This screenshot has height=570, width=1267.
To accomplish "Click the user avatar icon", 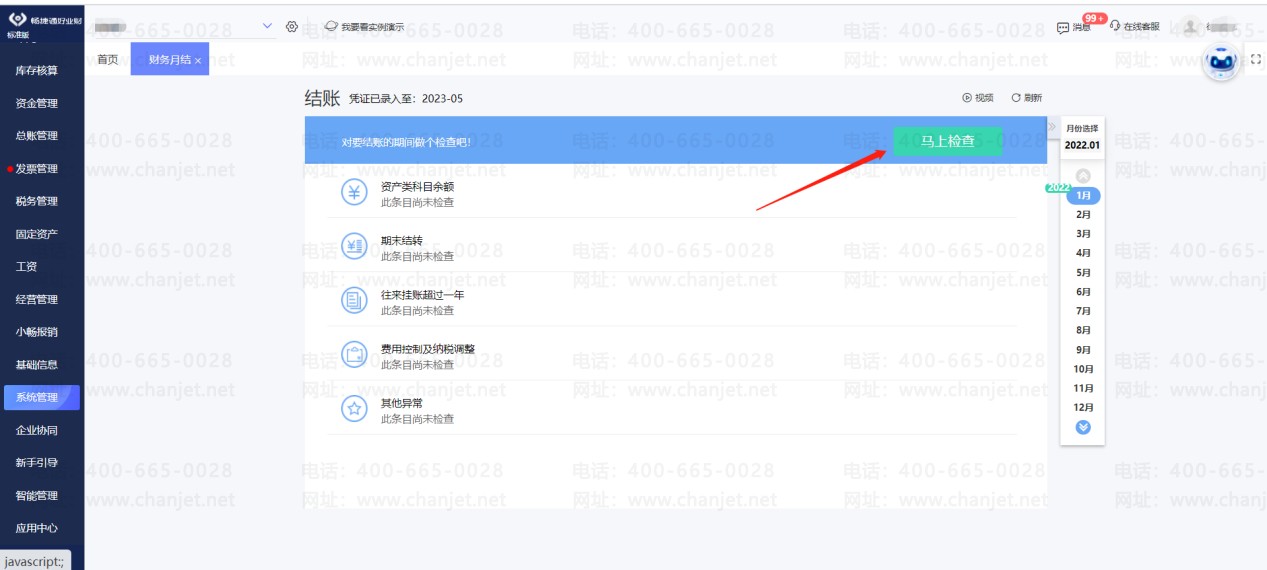I will [x=1190, y=27].
